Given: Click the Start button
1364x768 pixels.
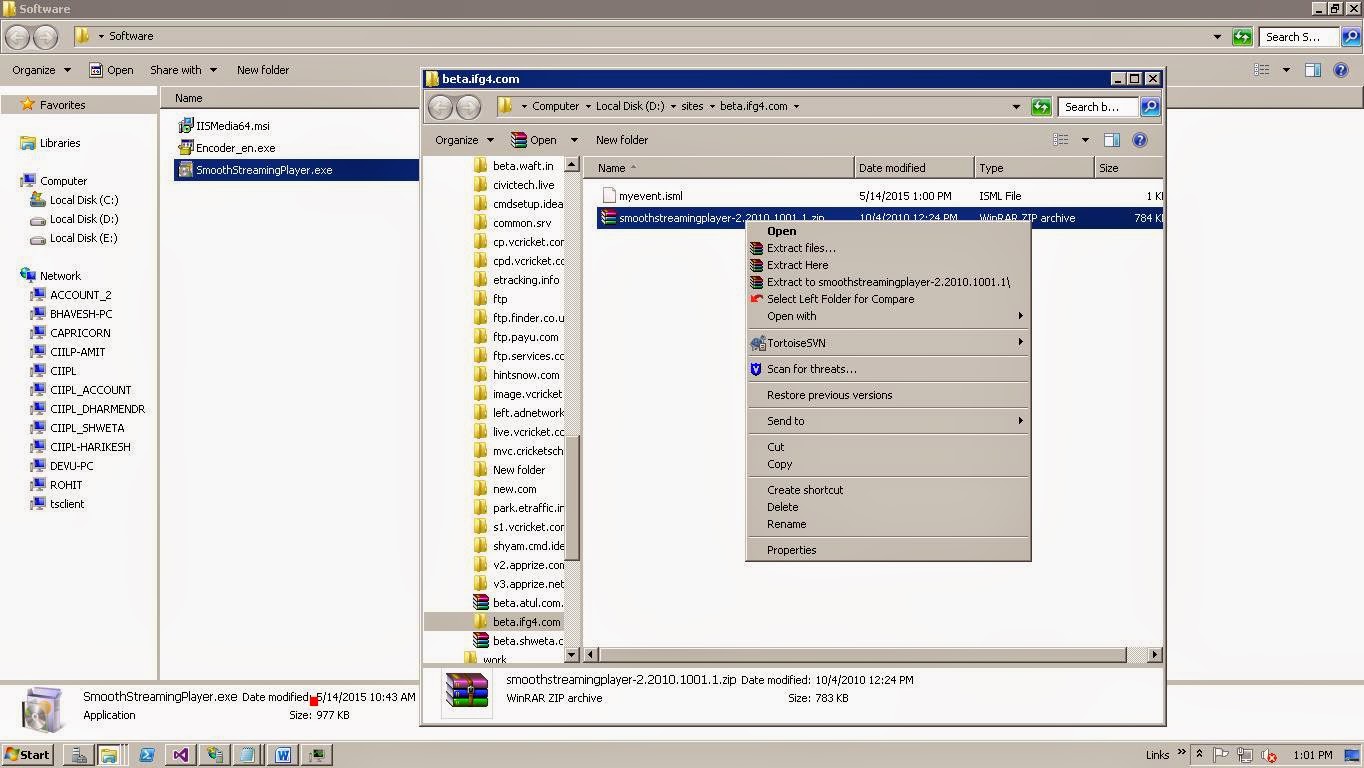Looking at the screenshot, I should click(27, 755).
